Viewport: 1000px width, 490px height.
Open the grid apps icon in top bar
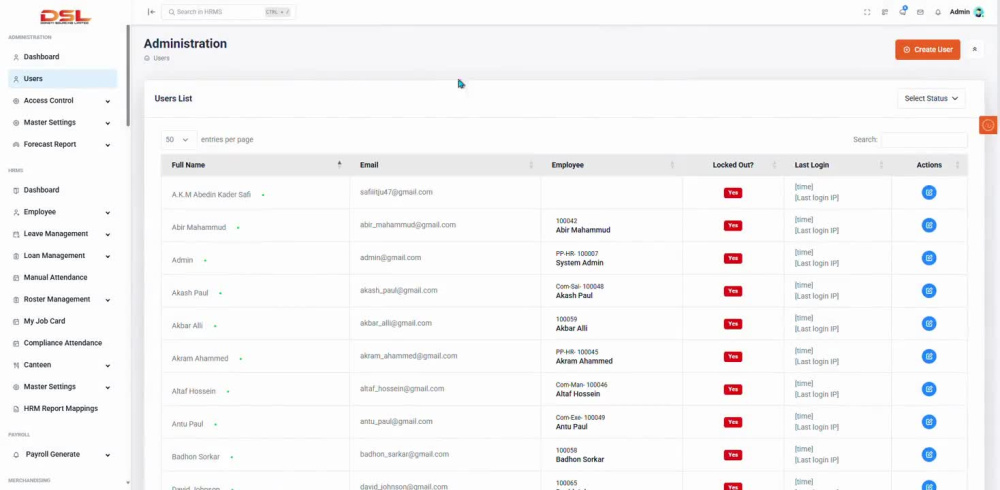(x=885, y=12)
